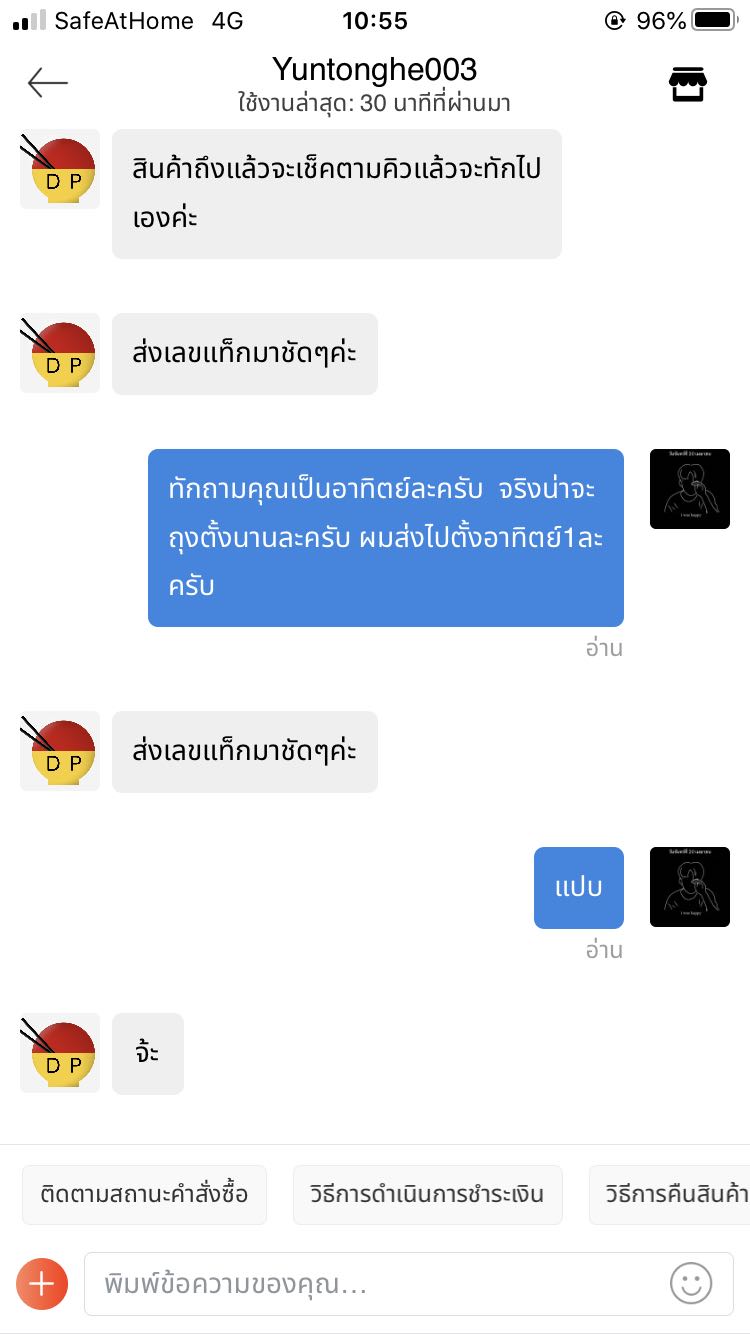This screenshot has width=750, height=1334.
Task: Tap seller avatar beside second ส่งเลขแท็ก message
Action: pos(60,751)
